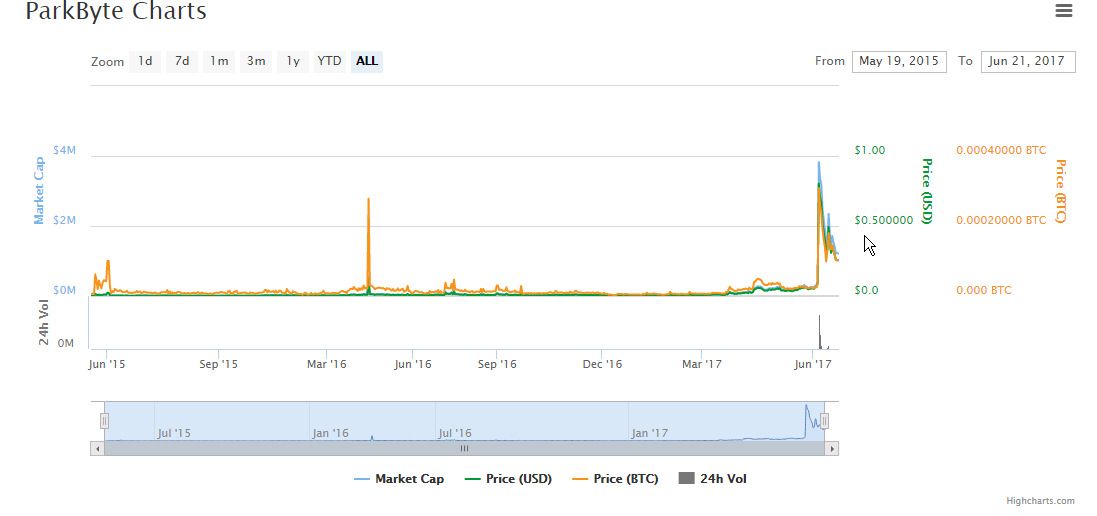Click the Jun '15 x-axis label
This screenshot has width=1097, height=516.
(106, 364)
